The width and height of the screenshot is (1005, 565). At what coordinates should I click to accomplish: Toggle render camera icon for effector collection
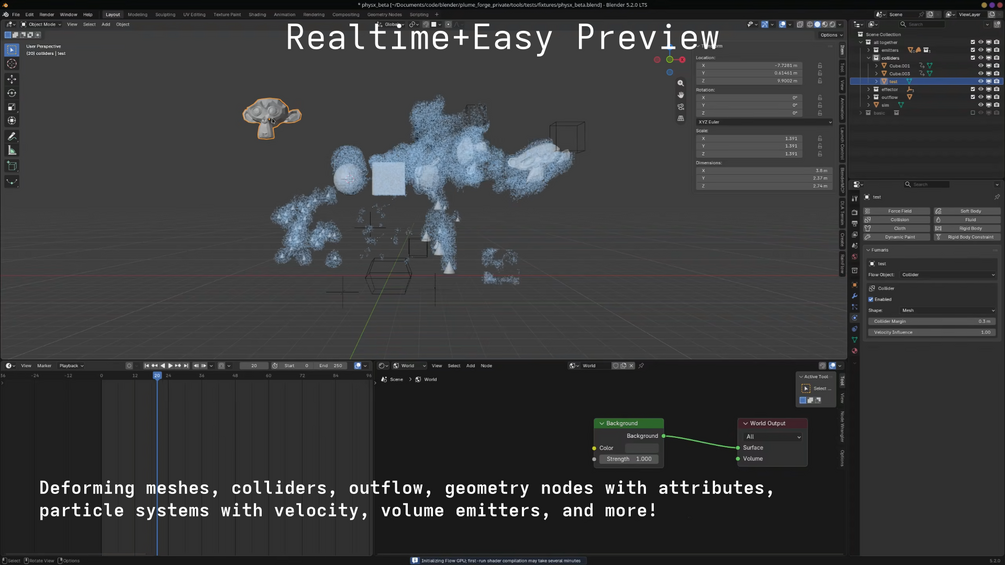point(996,89)
